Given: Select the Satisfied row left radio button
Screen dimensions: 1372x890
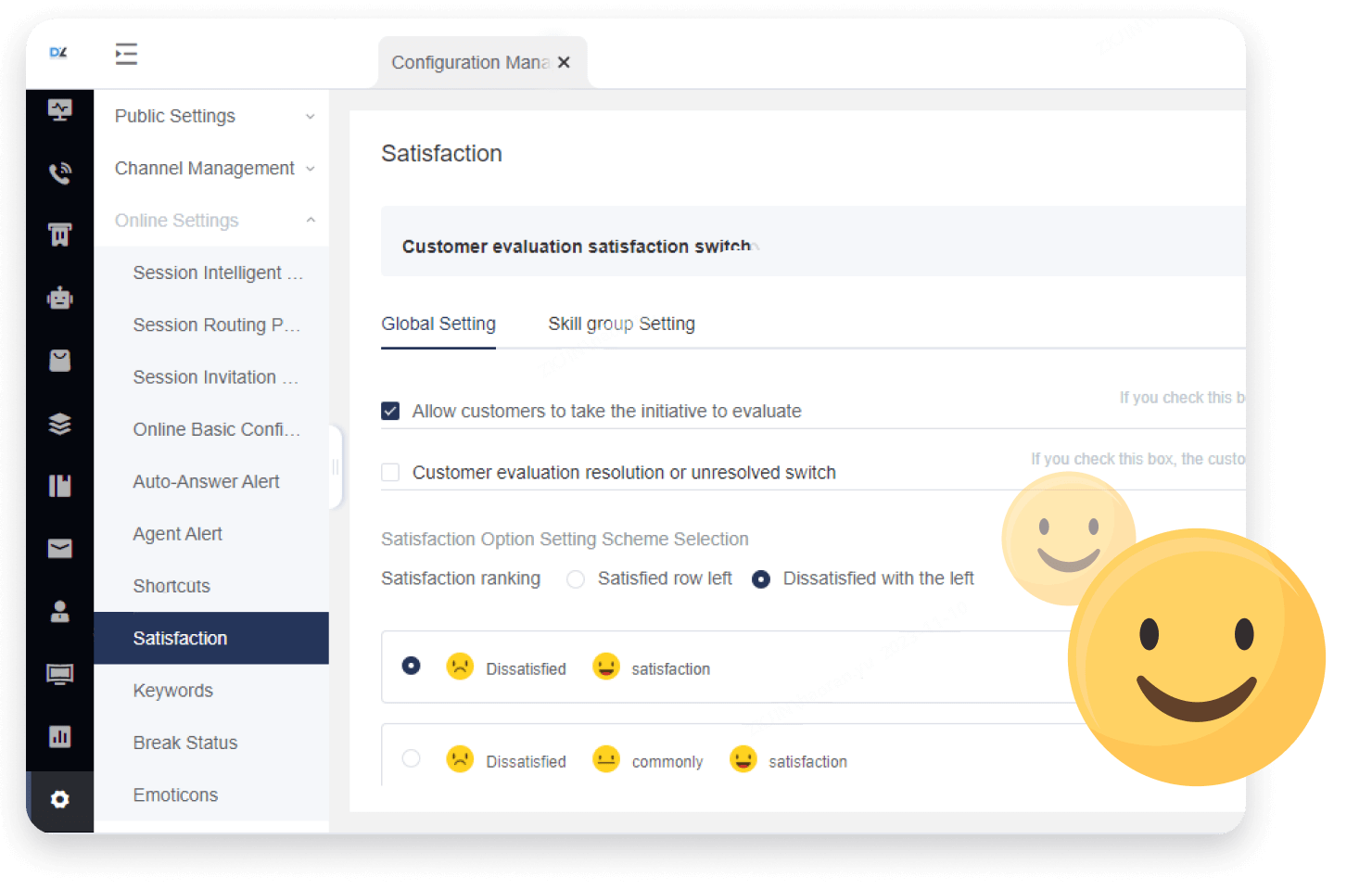Looking at the screenshot, I should click(575, 578).
